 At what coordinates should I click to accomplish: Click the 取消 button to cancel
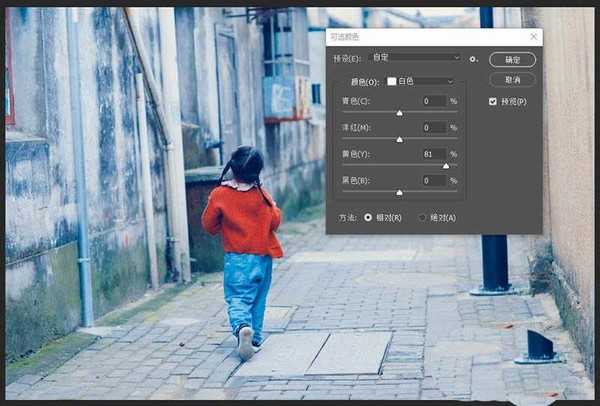512,79
